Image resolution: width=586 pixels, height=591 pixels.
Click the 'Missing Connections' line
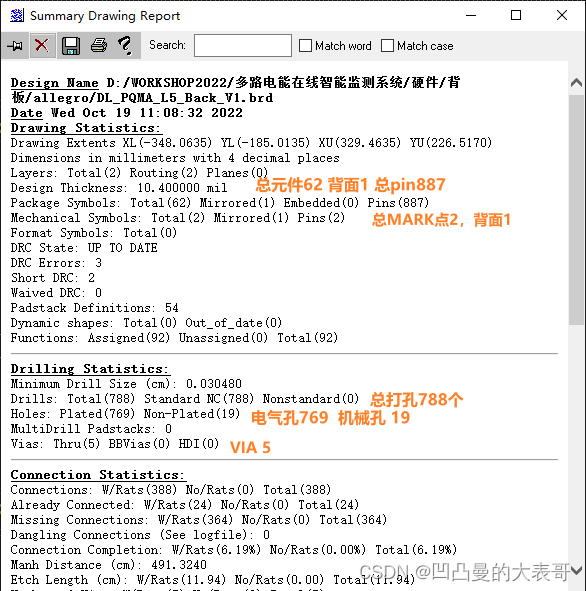tap(199, 520)
